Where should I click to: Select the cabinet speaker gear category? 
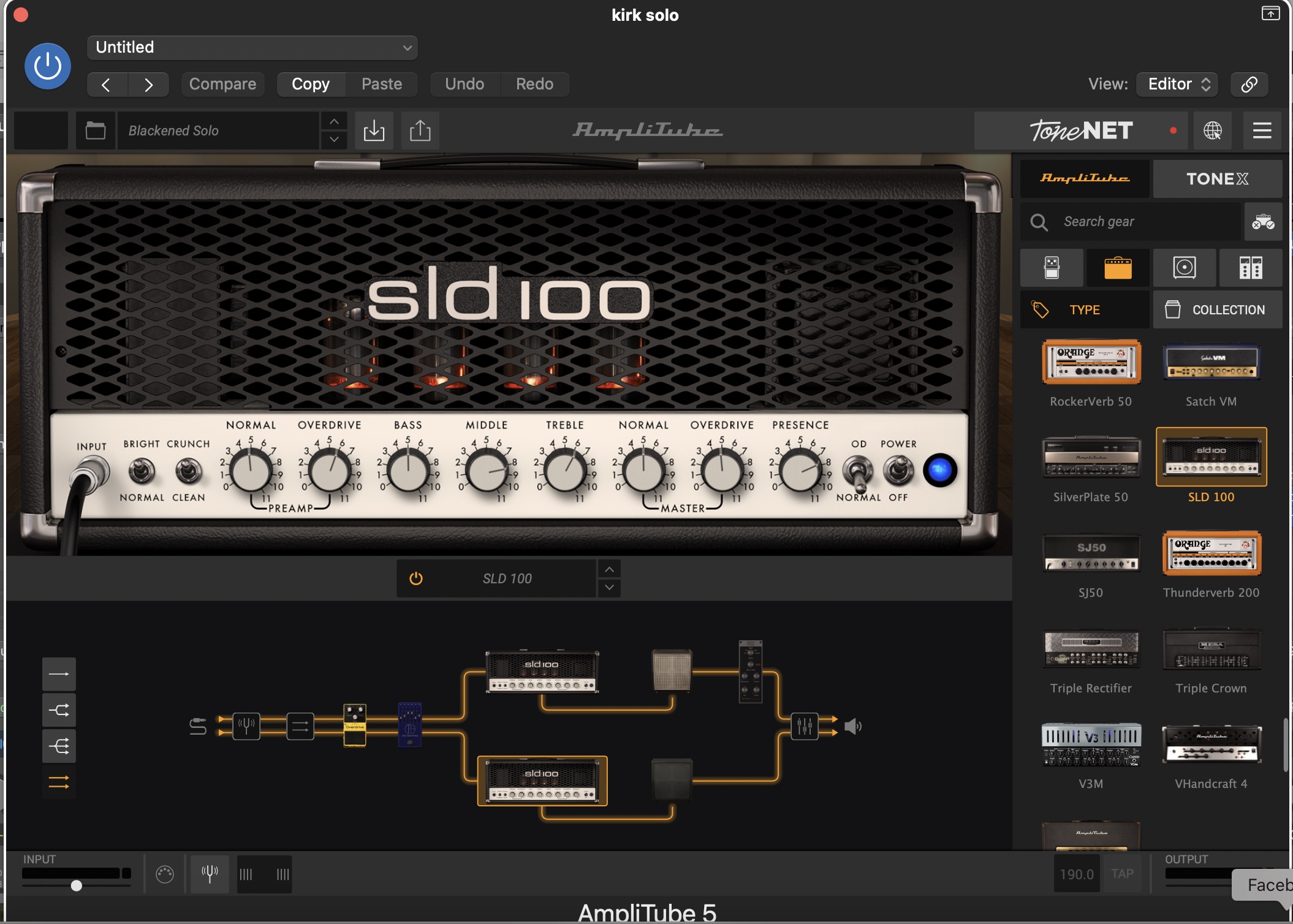[x=1184, y=268]
